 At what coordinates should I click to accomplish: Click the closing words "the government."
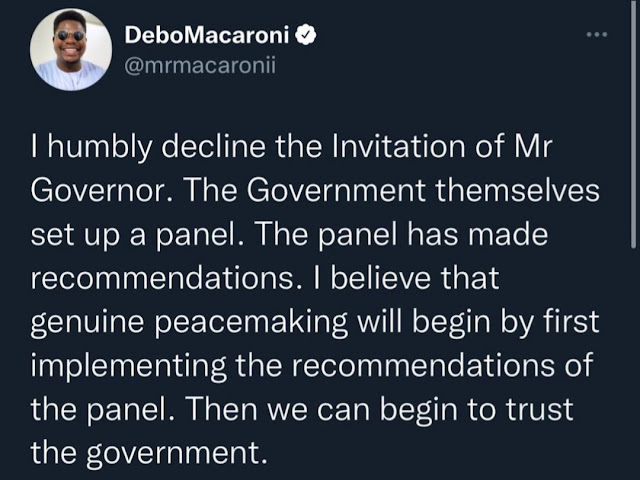(x=149, y=453)
